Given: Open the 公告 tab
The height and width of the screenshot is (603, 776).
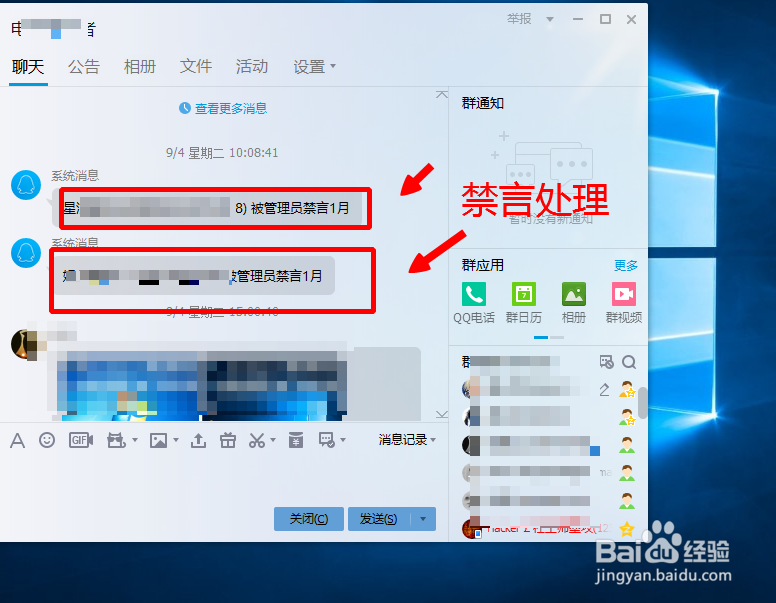Looking at the screenshot, I should 84,67.
